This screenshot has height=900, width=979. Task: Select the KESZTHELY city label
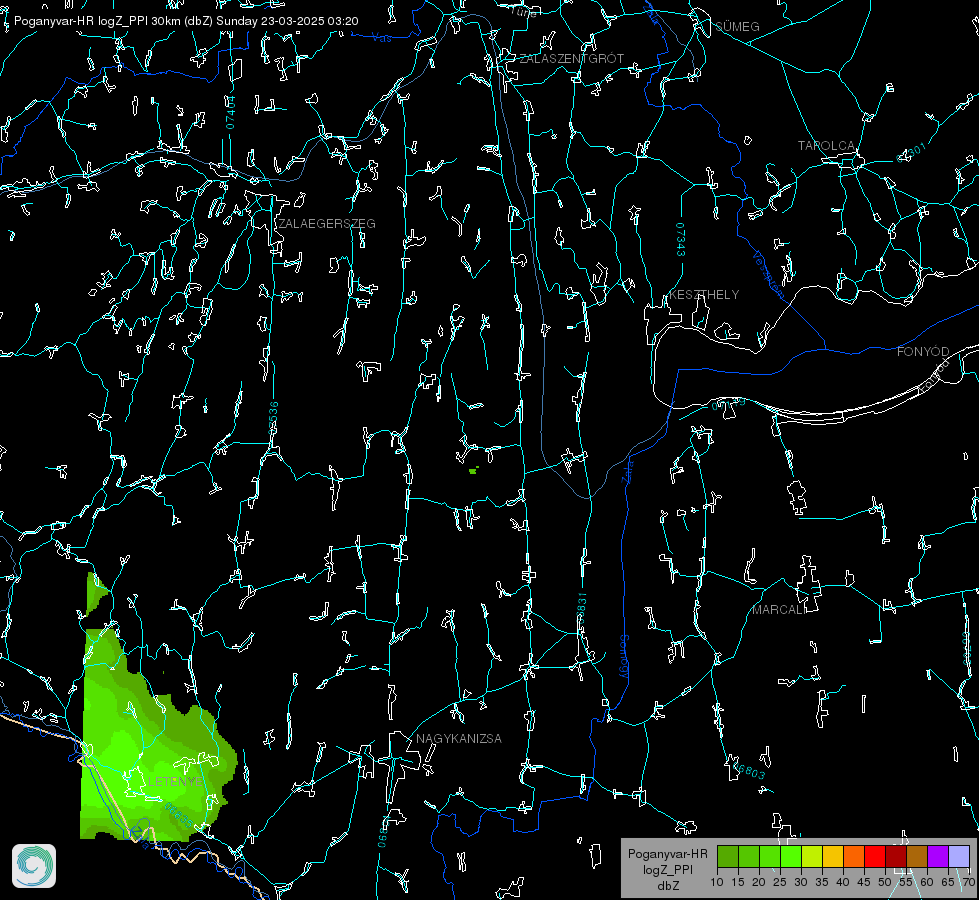click(704, 294)
